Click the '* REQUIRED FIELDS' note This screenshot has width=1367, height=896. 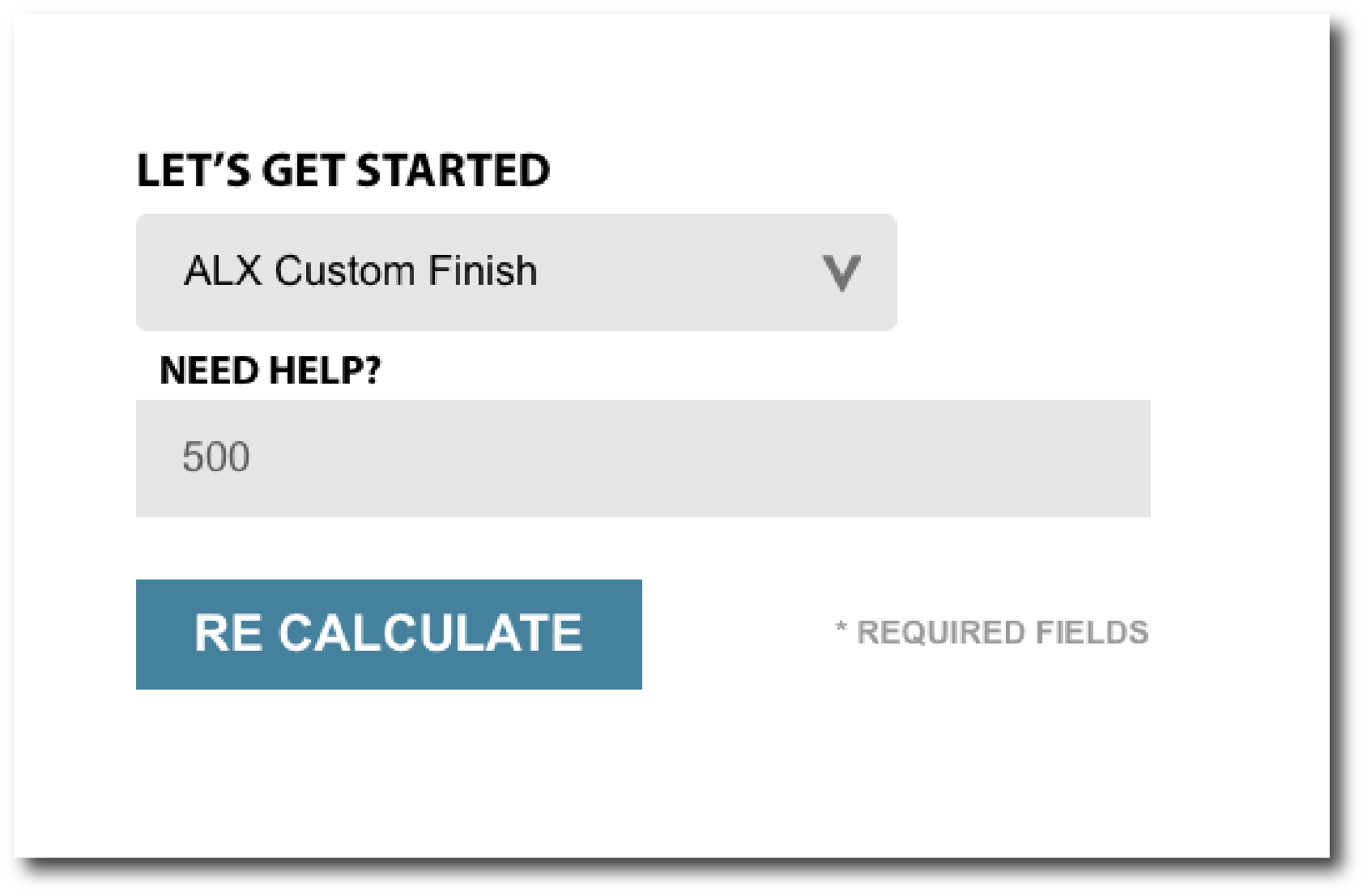(992, 633)
